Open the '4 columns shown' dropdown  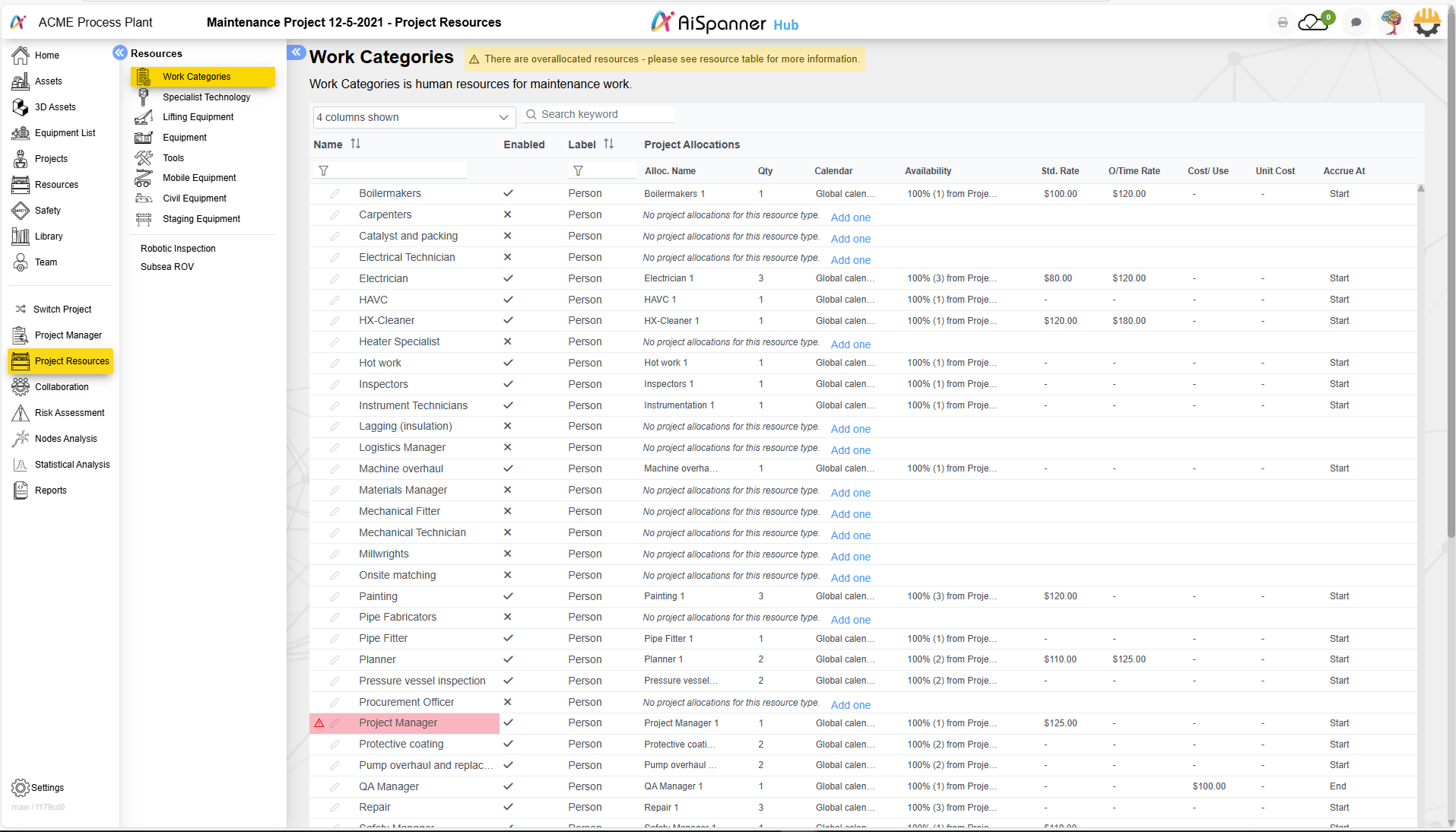pyautogui.click(x=414, y=117)
